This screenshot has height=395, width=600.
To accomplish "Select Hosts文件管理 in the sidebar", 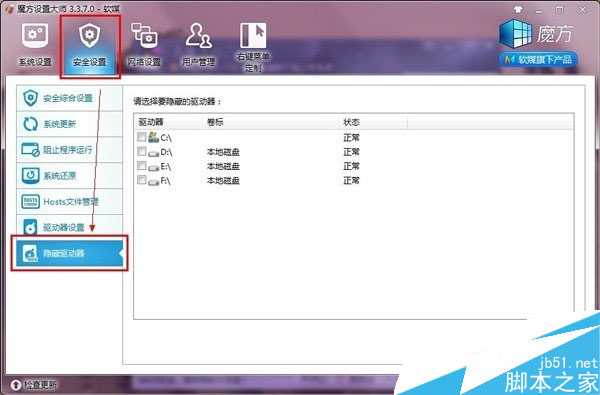I will click(69, 201).
